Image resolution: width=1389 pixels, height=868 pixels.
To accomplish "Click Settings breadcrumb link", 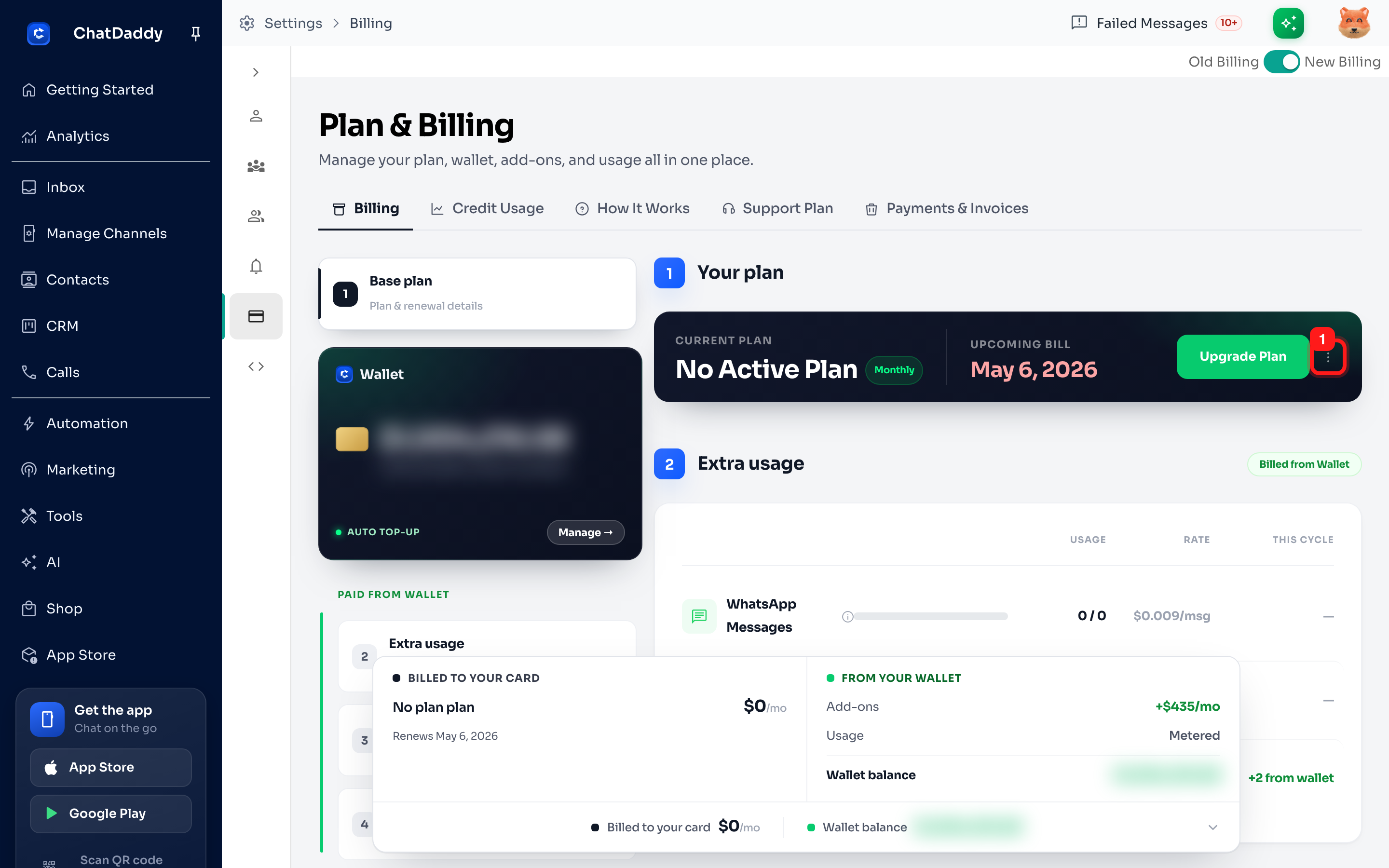I will click(x=293, y=23).
